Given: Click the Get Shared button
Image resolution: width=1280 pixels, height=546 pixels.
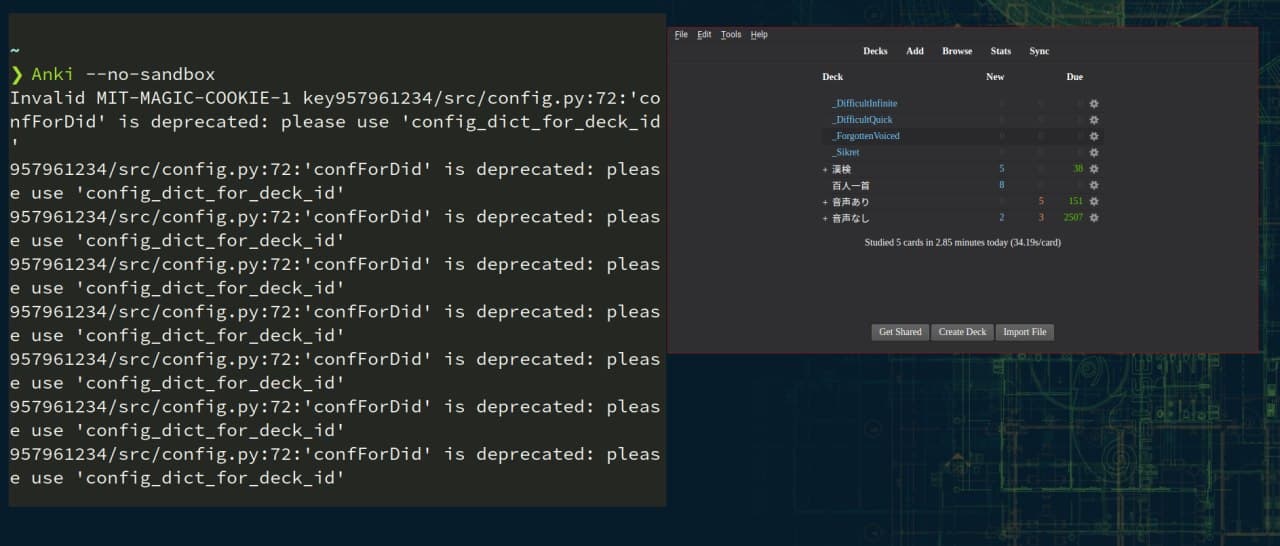Looking at the screenshot, I should coord(900,332).
